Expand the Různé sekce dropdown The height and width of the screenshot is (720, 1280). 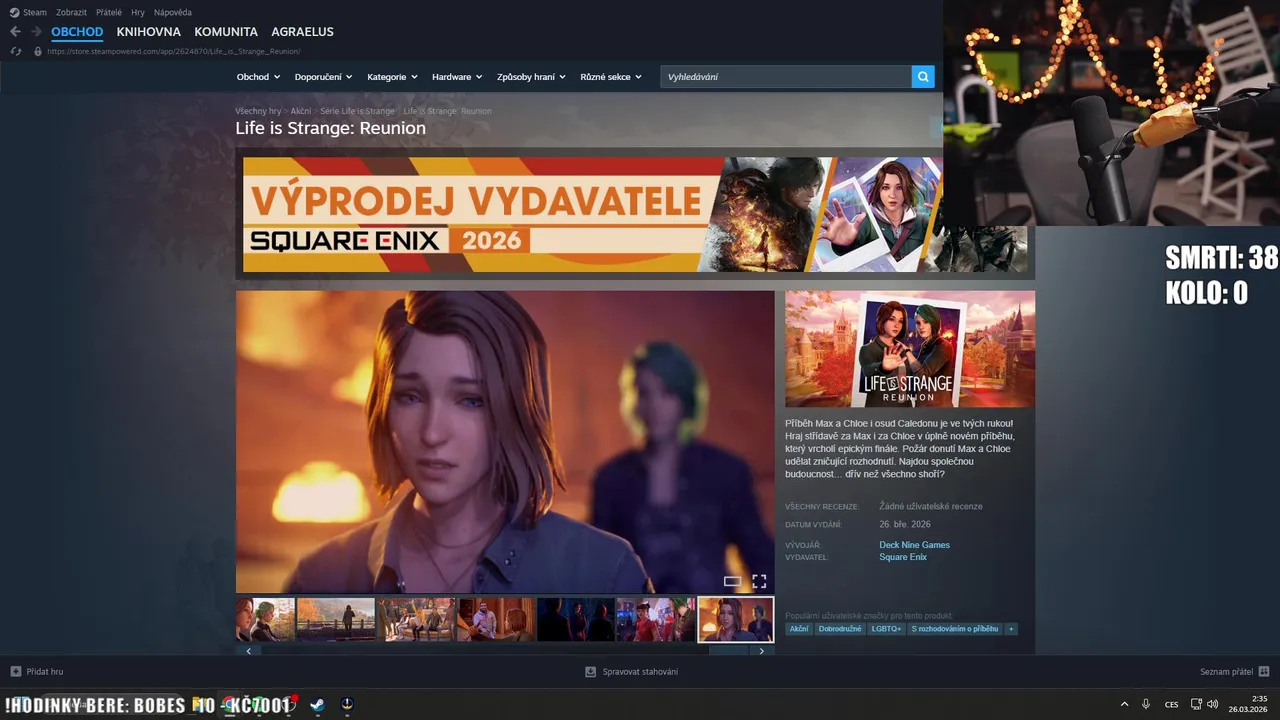pos(611,77)
